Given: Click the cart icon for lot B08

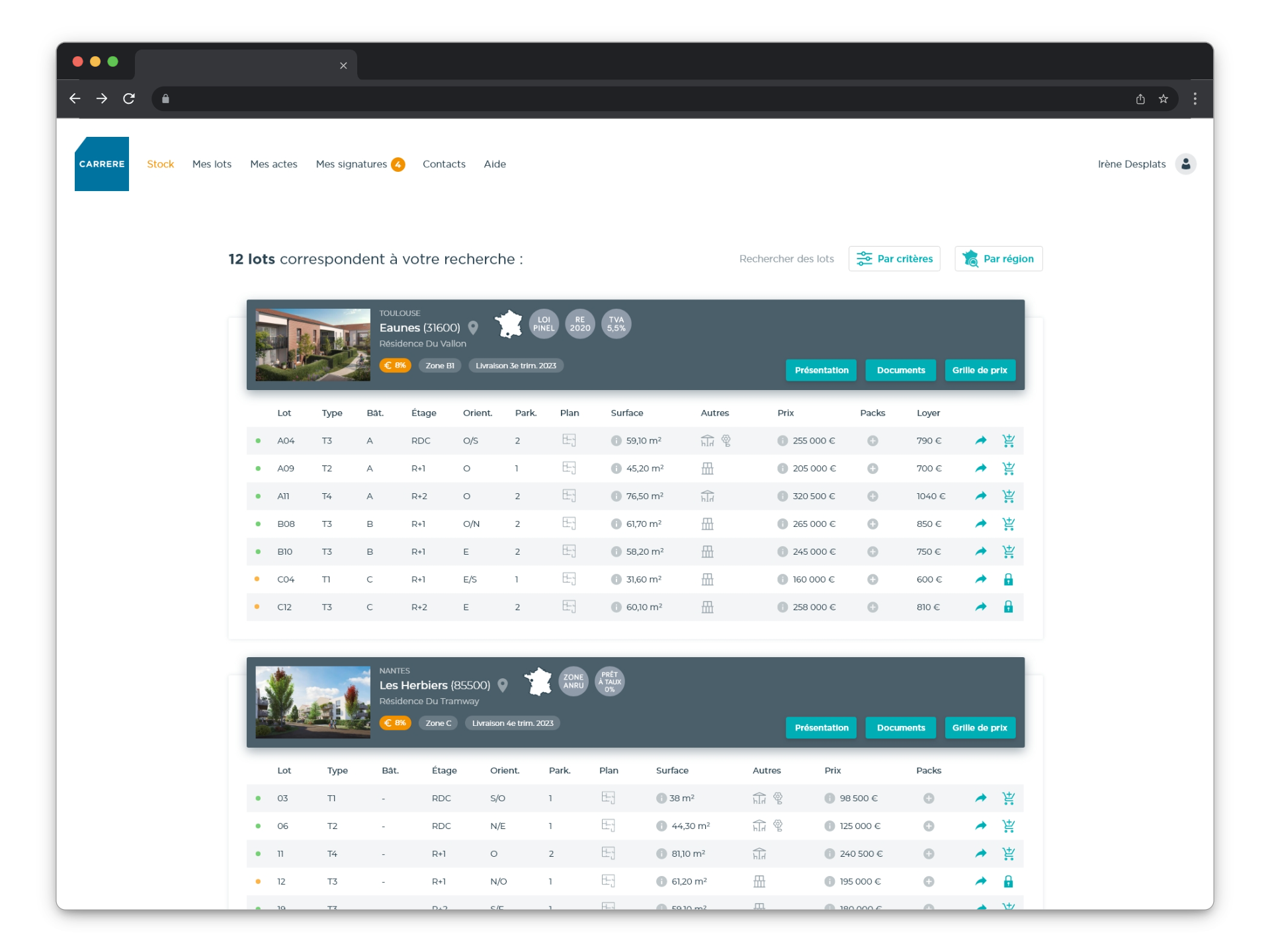Looking at the screenshot, I should pos(1008,524).
